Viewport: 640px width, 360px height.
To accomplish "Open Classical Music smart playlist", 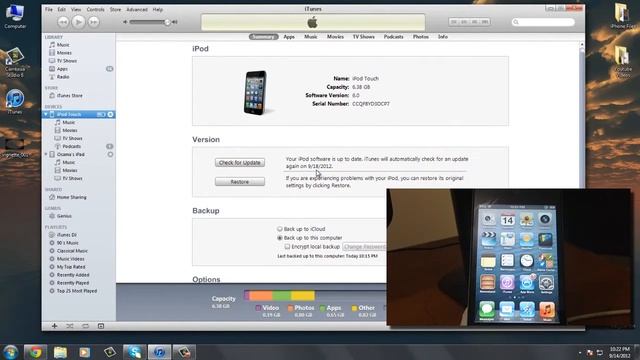I will click(x=72, y=251).
